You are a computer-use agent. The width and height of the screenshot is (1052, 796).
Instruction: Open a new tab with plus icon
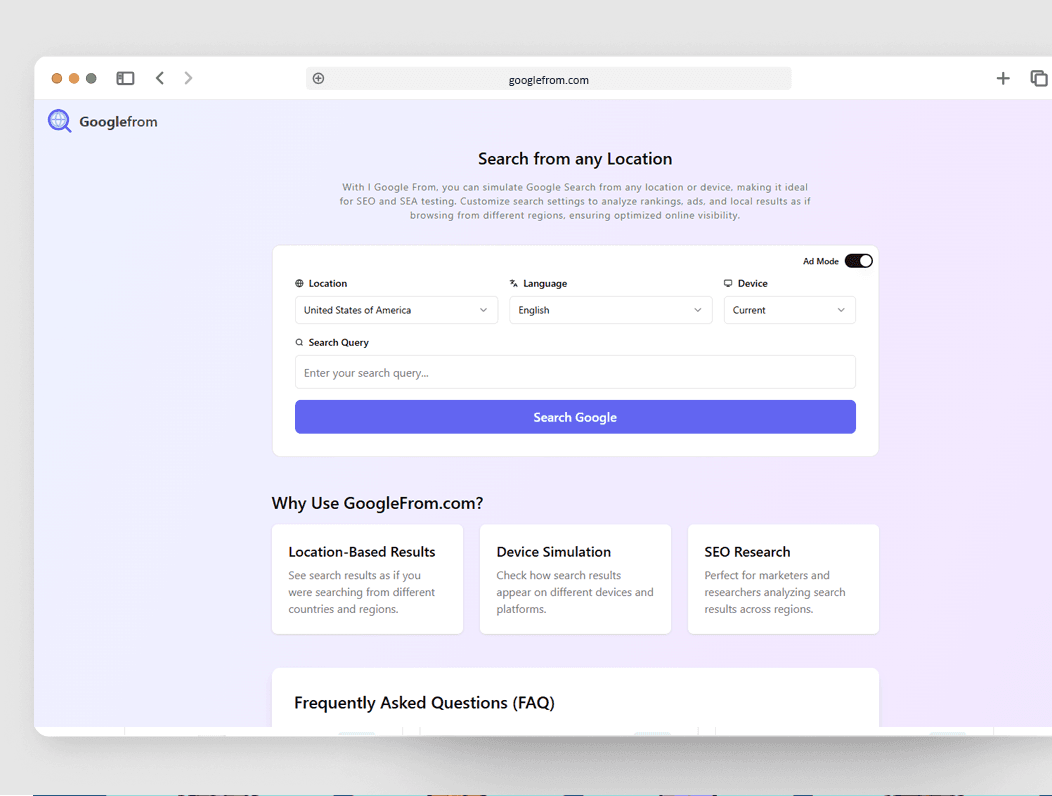tap(1003, 78)
